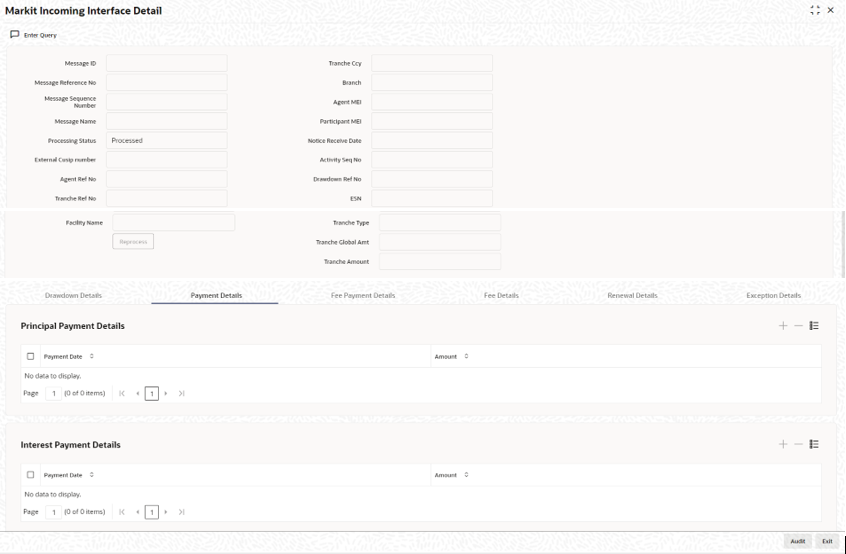This screenshot has height=554, width=846.
Task: Select page 1 button in Principal Payment pager
Action: coord(152,393)
